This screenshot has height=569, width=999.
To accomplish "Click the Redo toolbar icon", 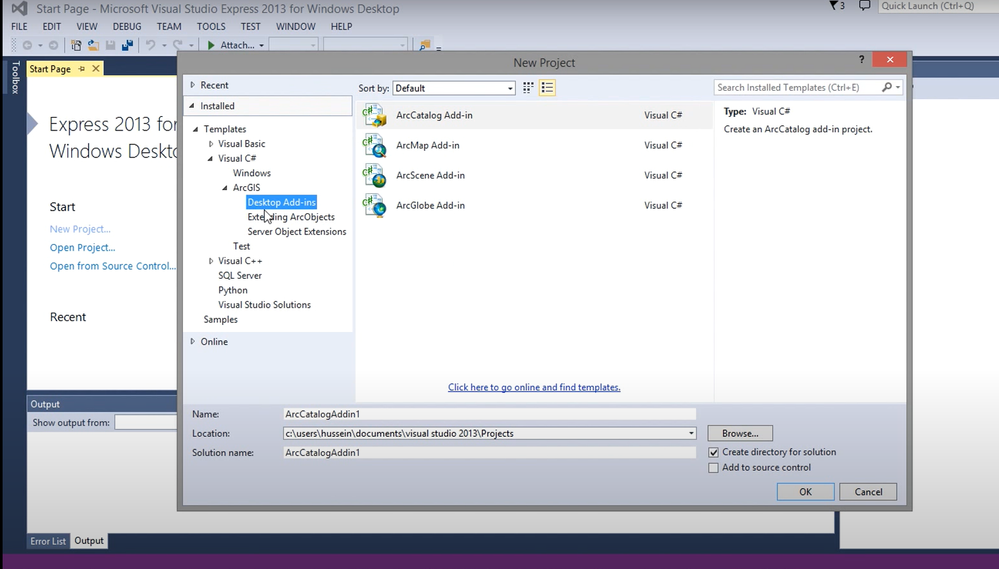I will coord(178,45).
